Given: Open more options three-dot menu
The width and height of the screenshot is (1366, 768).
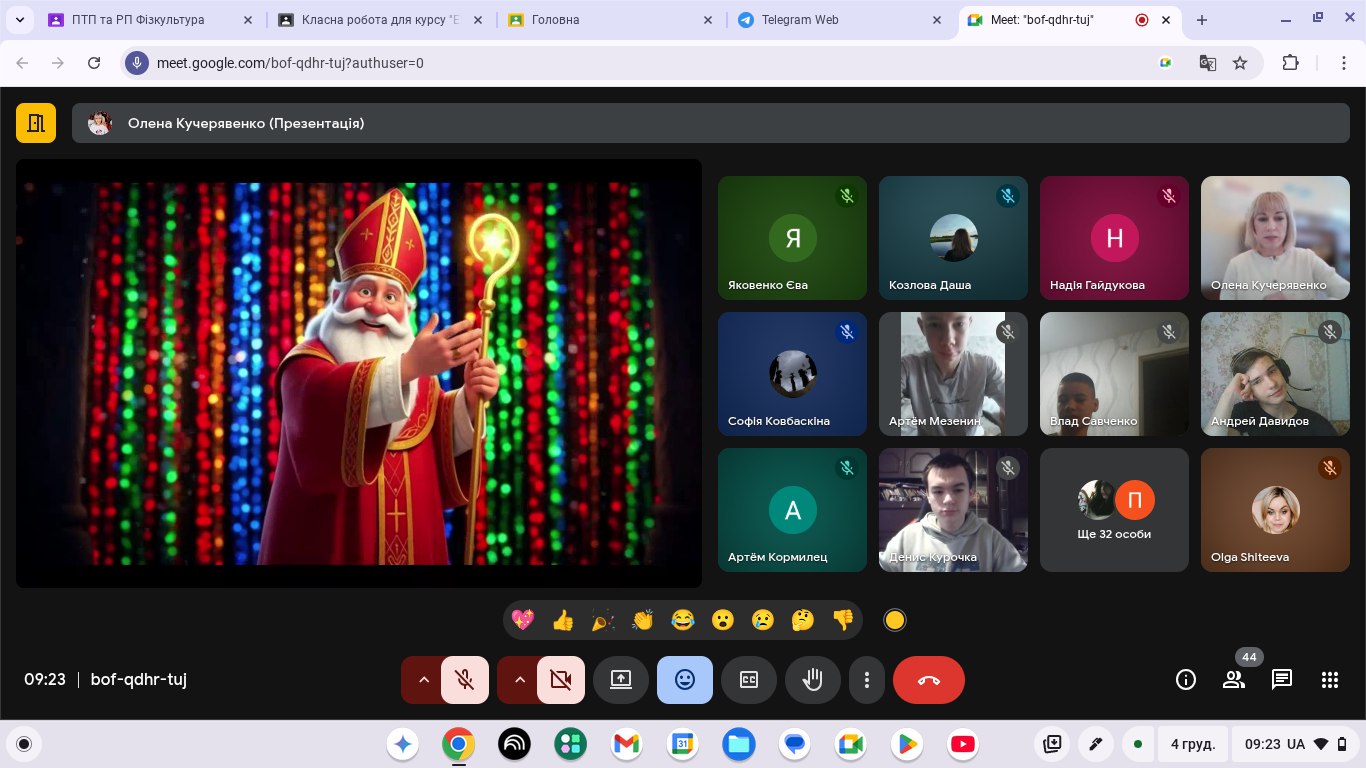Looking at the screenshot, I should [866, 680].
